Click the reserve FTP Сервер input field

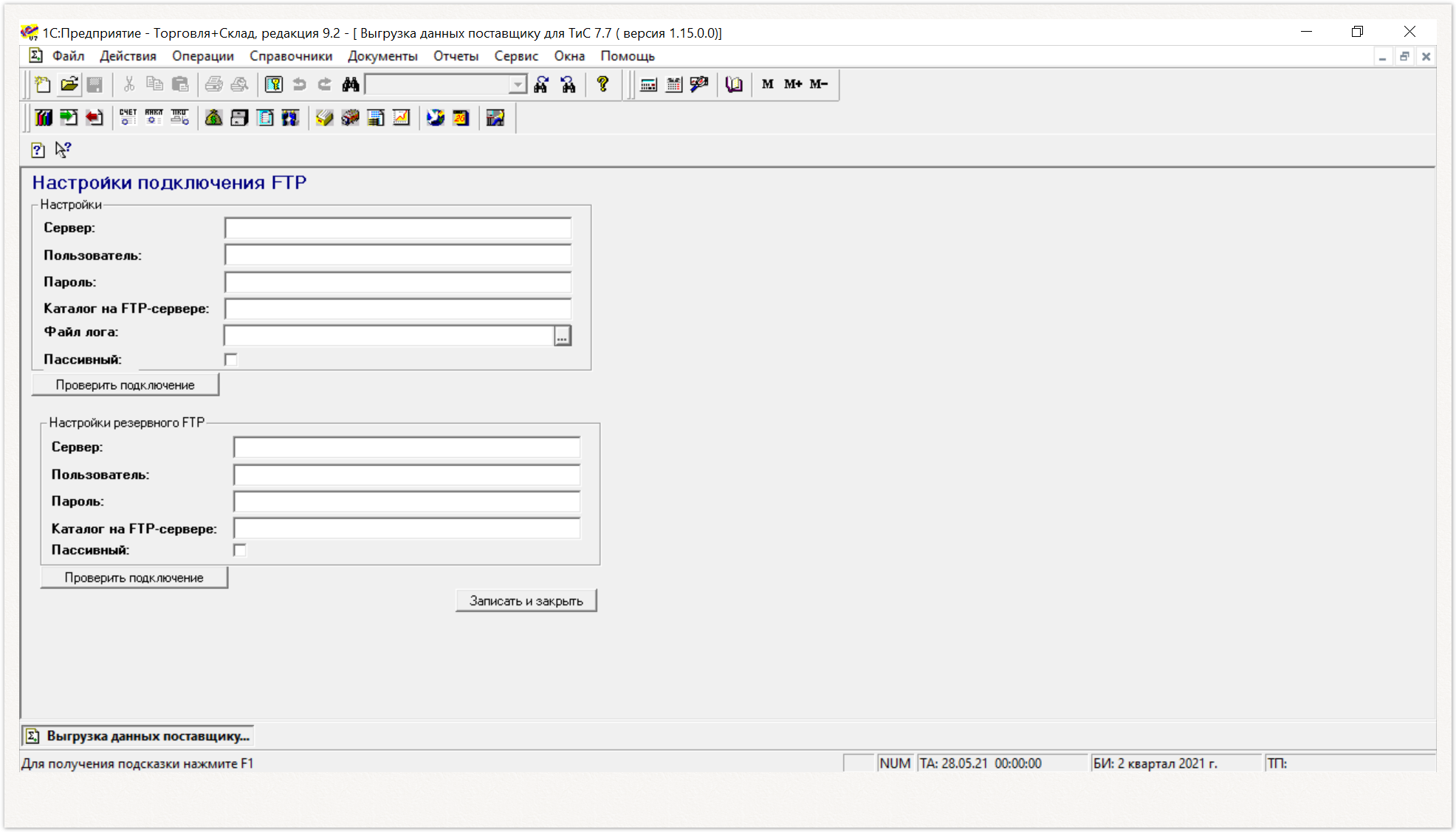[x=407, y=447]
